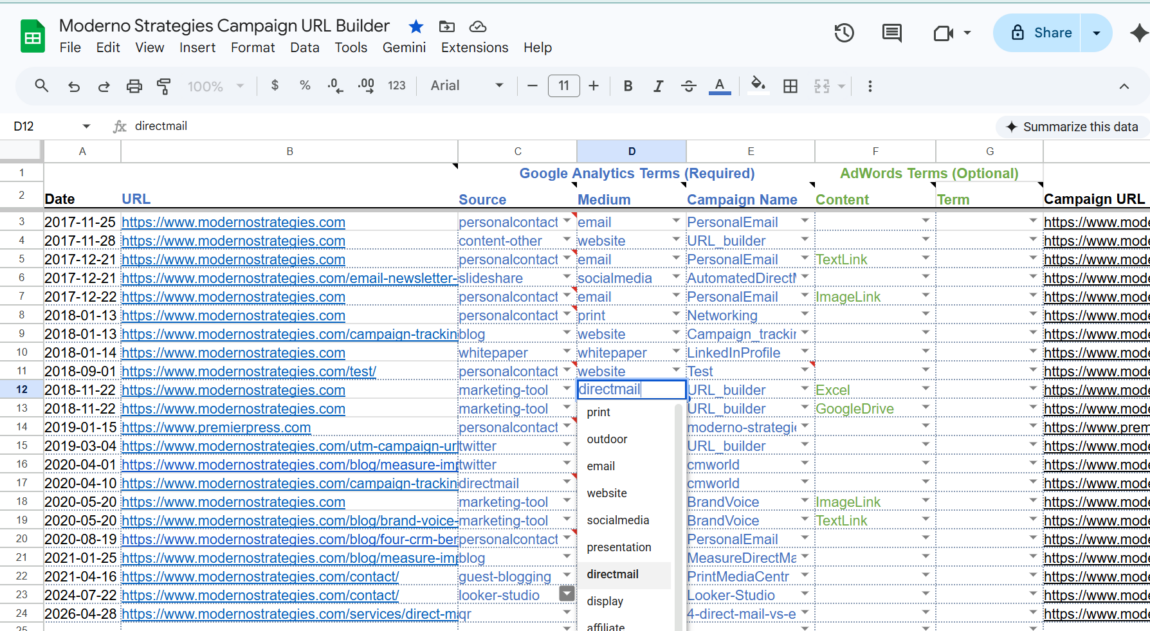Image resolution: width=1150 pixels, height=631 pixels.
Task: Open the name box dropdown arrow
Action: 86,126
